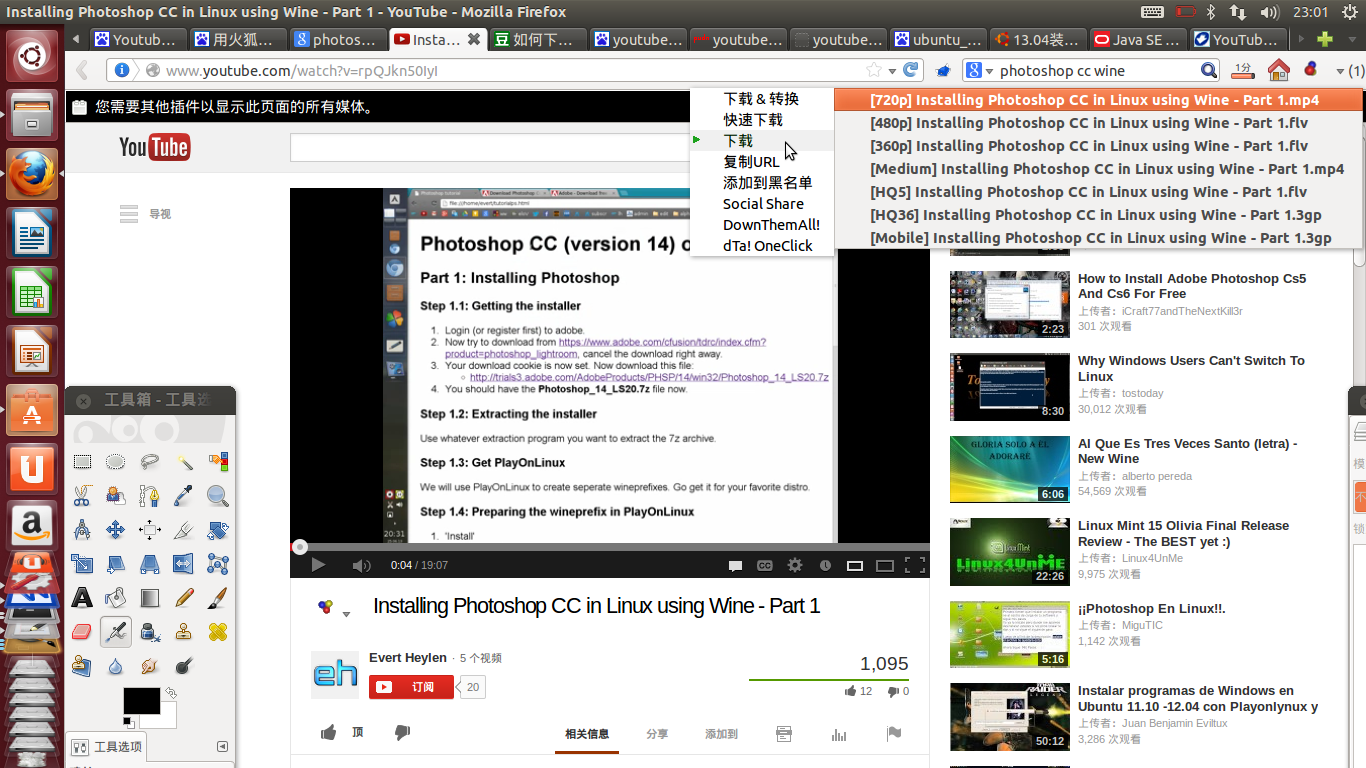Click the video progress bar scrubber
Image resolution: width=1366 pixels, height=768 pixels.
pos(299,547)
